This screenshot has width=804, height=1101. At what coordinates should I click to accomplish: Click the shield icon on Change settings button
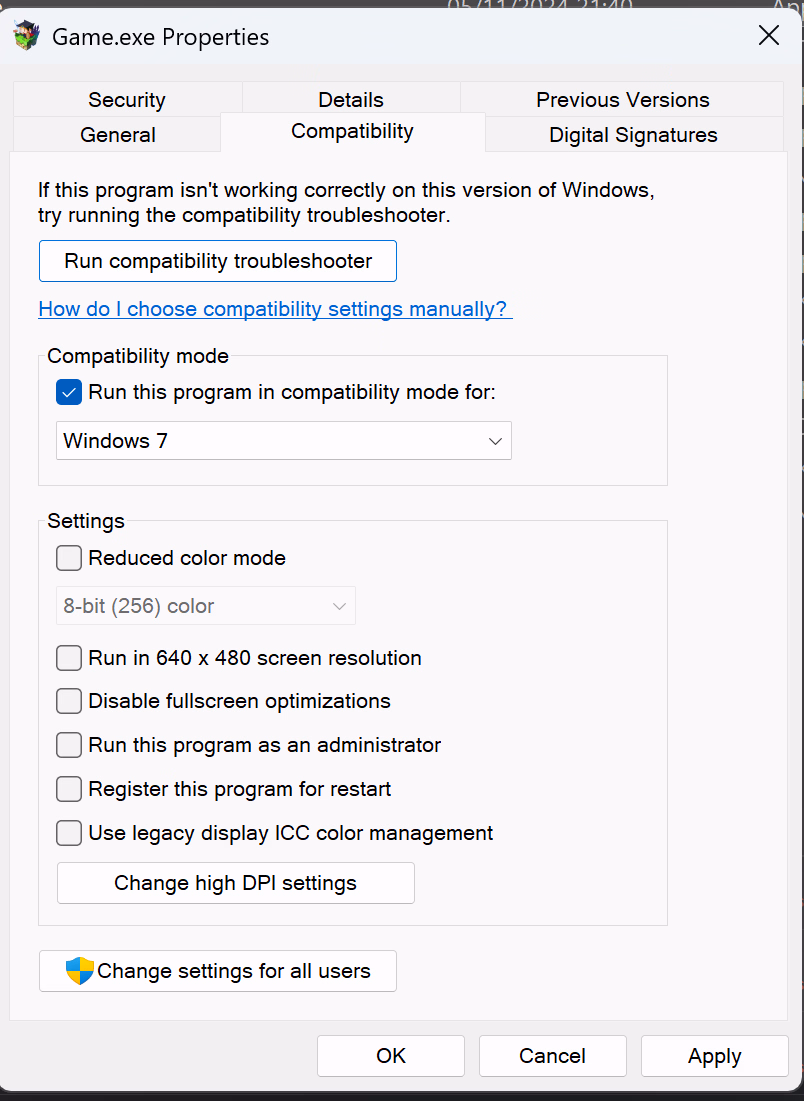79,970
